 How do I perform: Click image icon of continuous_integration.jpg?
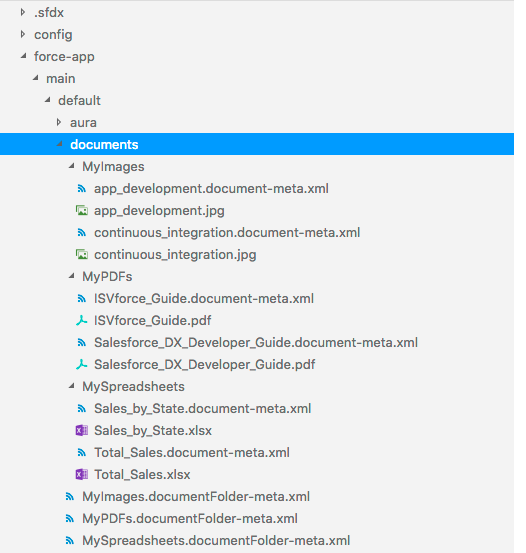[82, 255]
